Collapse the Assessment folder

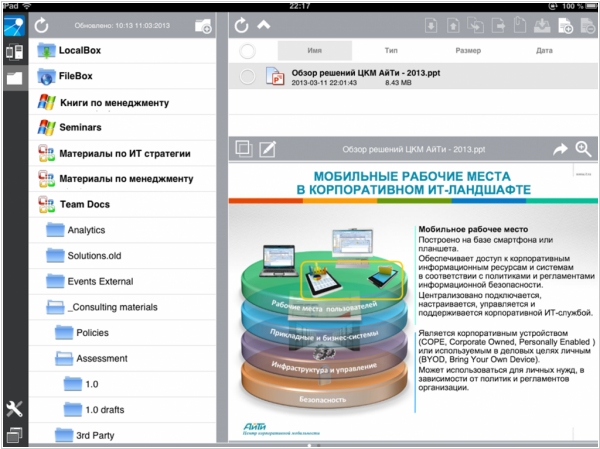tap(63, 358)
